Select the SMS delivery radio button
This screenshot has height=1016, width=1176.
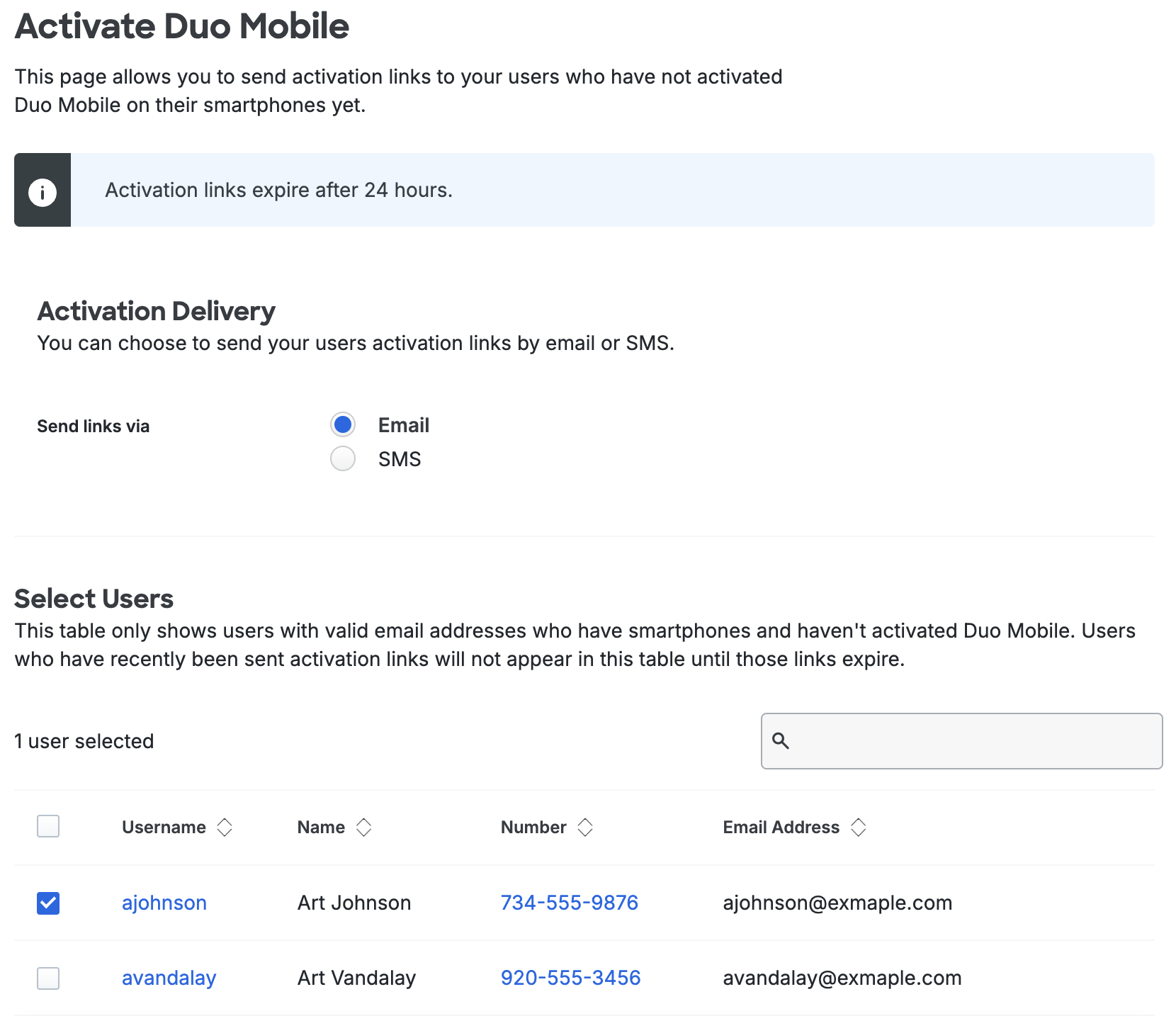(342, 458)
